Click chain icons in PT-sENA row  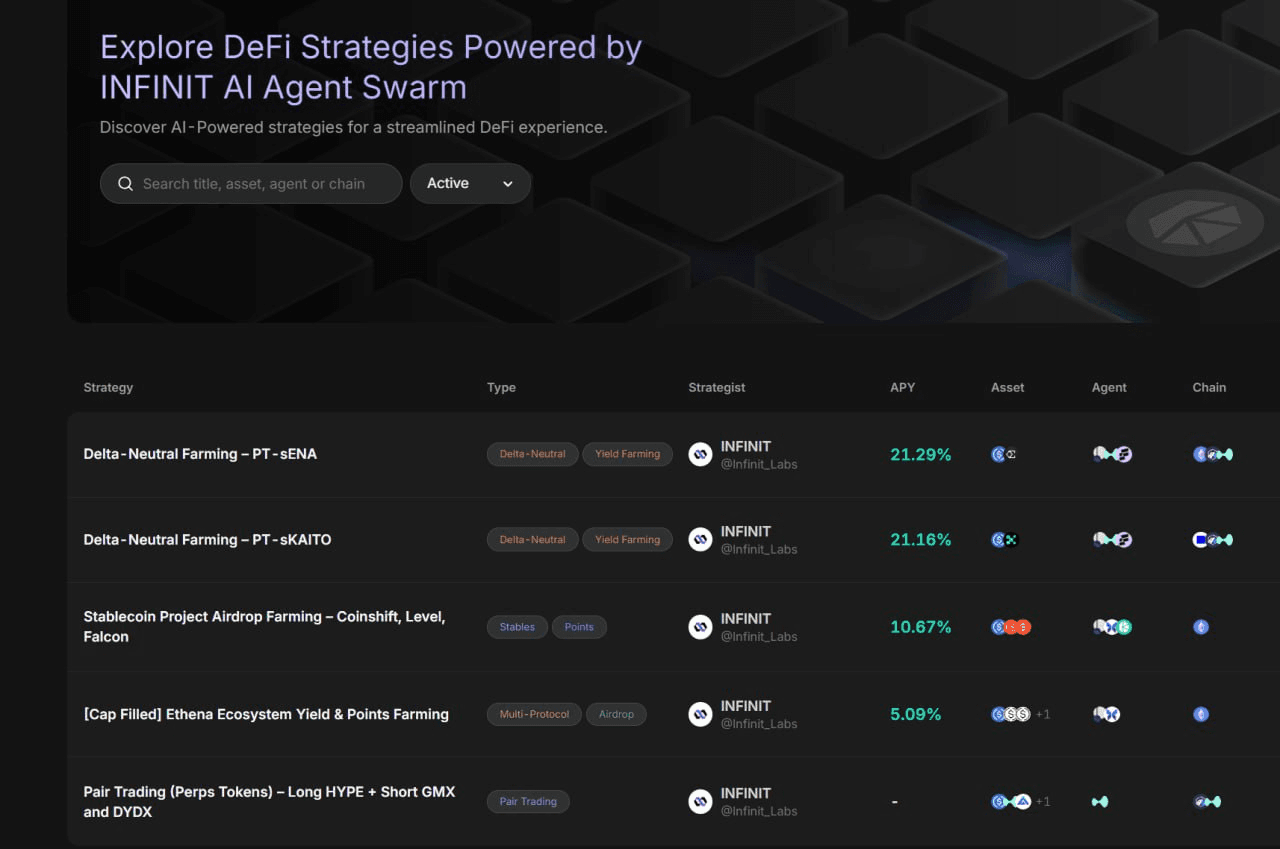tap(1213, 454)
